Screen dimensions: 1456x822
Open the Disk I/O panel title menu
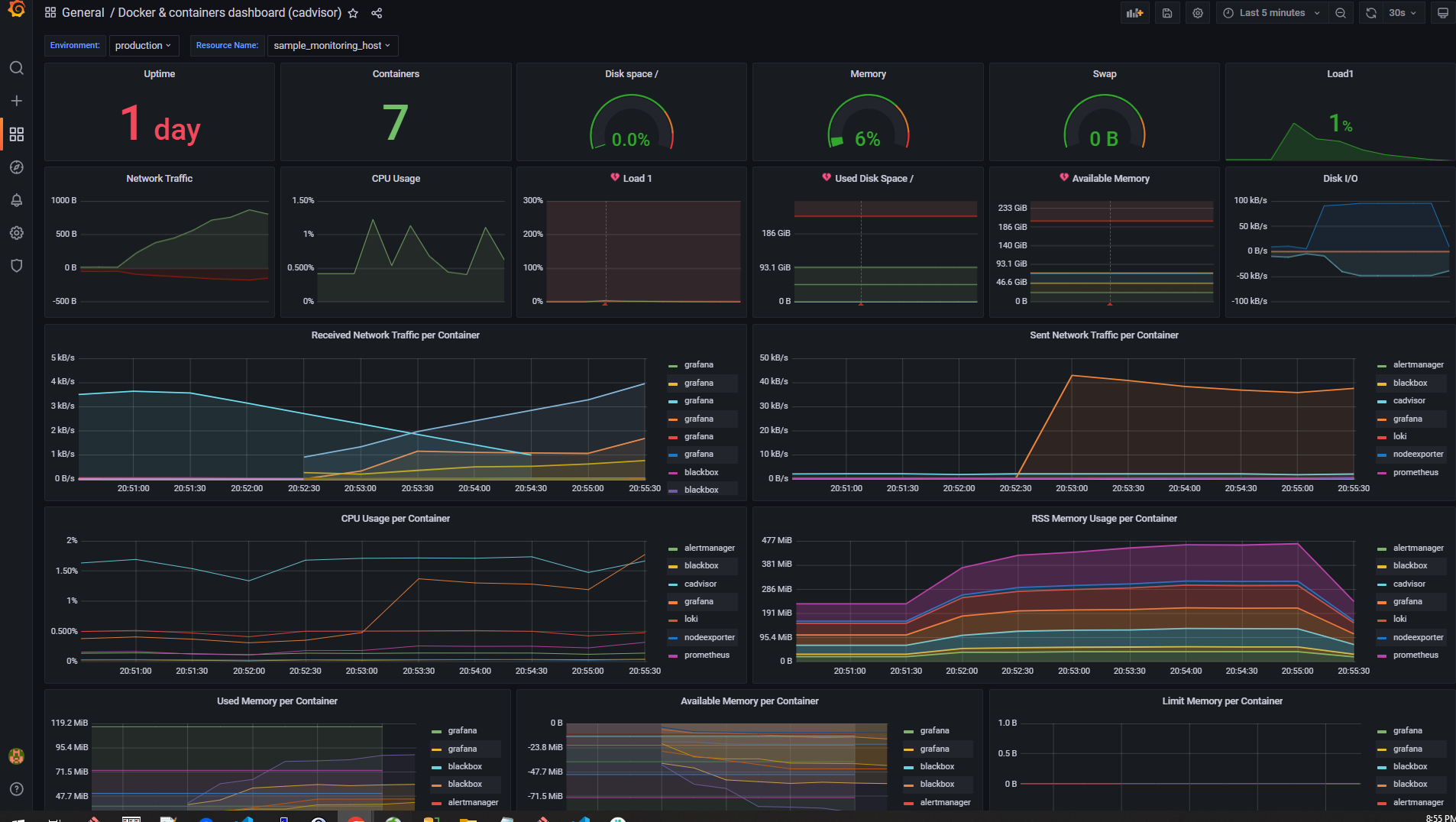pyautogui.click(x=1340, y=179)
